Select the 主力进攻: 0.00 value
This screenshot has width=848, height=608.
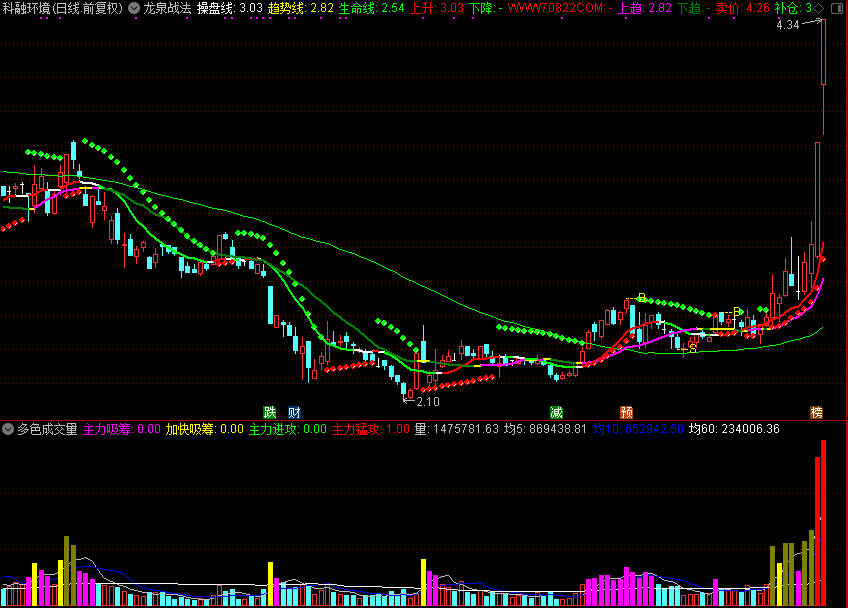(288, 429)
